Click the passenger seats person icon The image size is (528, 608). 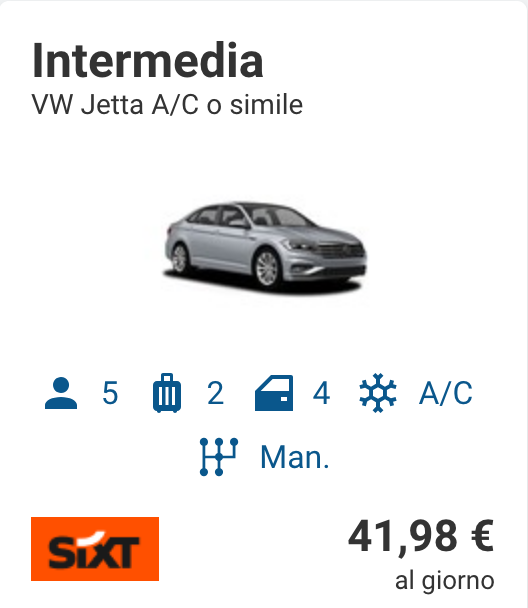(x=61, y=393)
